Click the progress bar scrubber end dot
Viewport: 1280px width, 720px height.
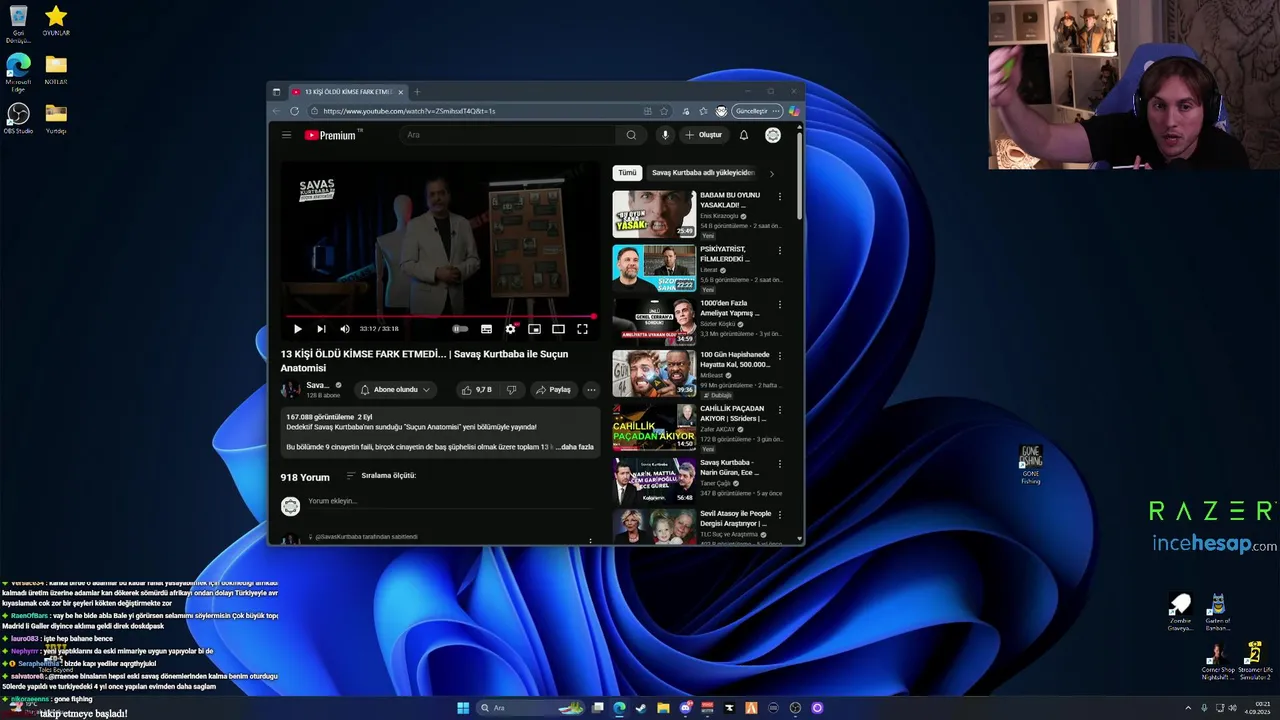tap(593, 316)
